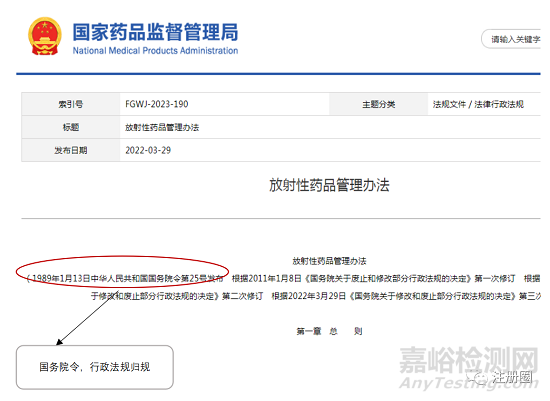The image size is (550, 401).
Task: Select title value 放射性药品管理办法 in table
Action: pyautogui.click(x=162, y=127)
